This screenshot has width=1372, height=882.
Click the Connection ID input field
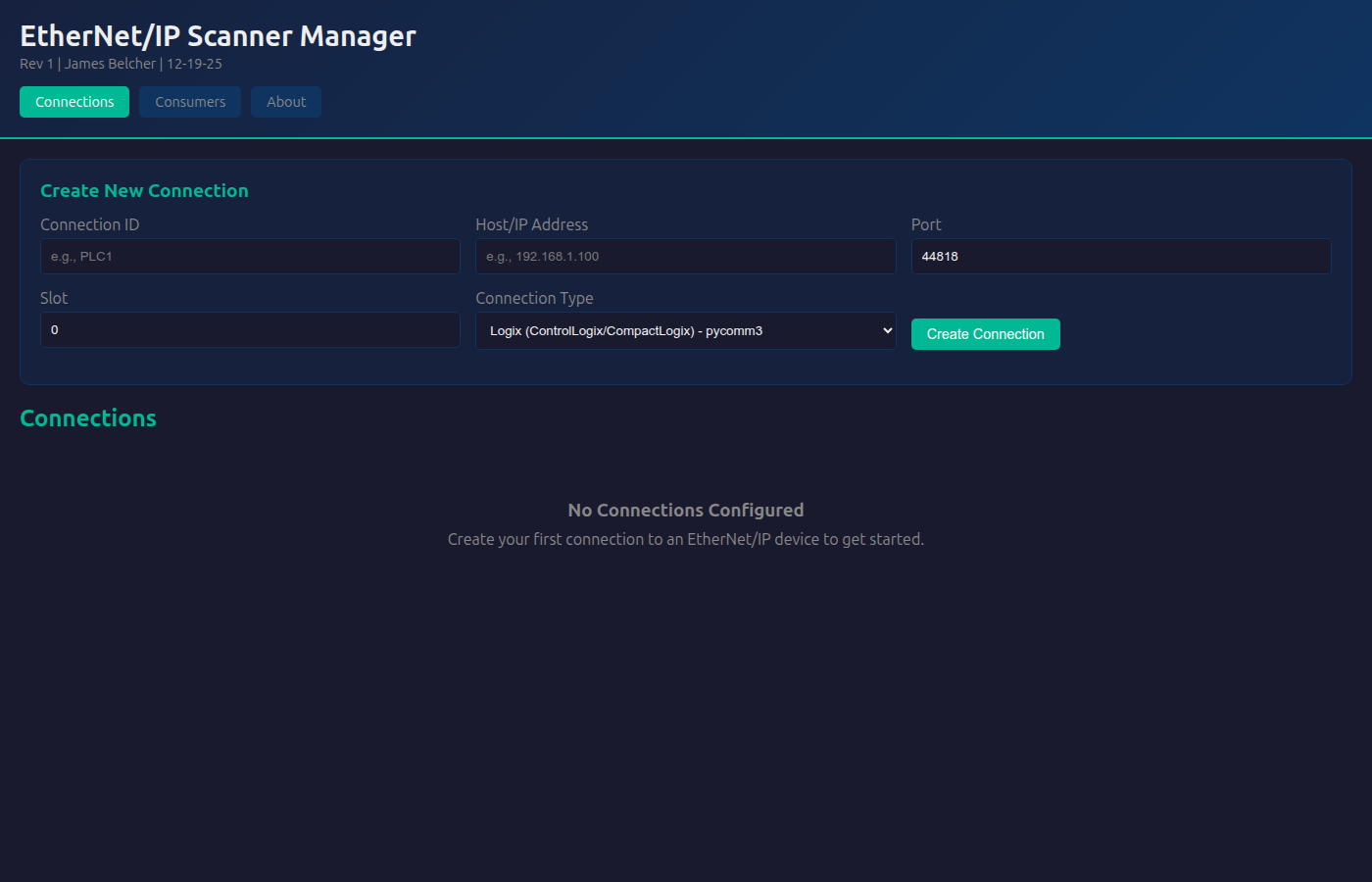(x=250, y=257)
